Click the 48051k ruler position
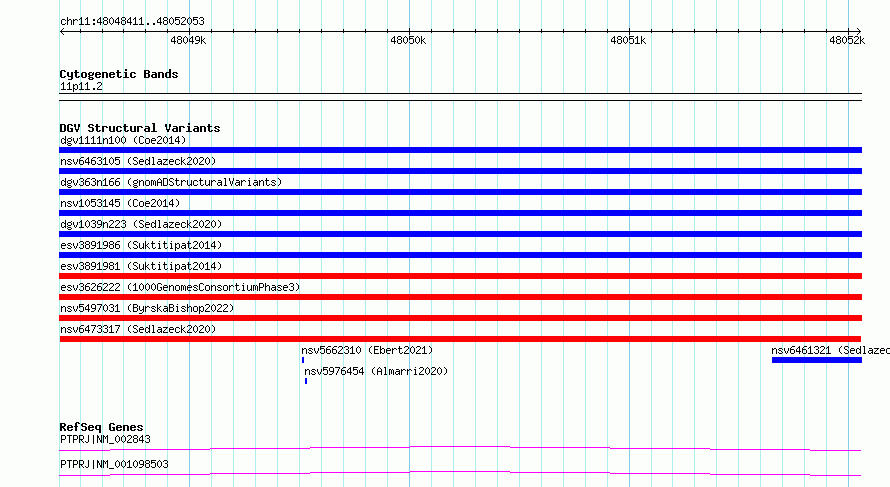This screenshot has width=890, height=487. (x=628, y=40)
